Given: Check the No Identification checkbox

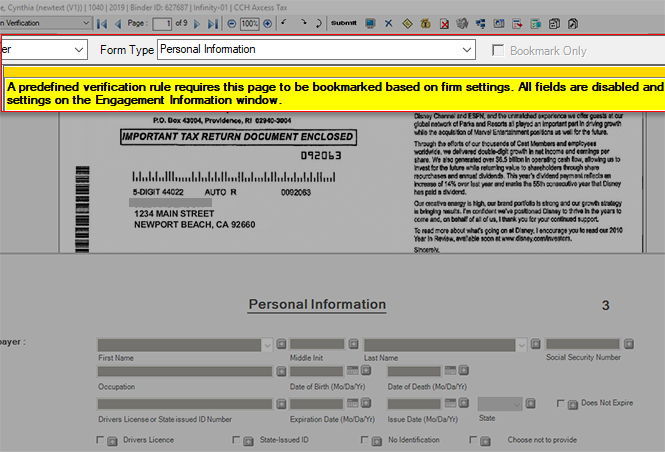Looking at the screenshot, I should 364,440.
